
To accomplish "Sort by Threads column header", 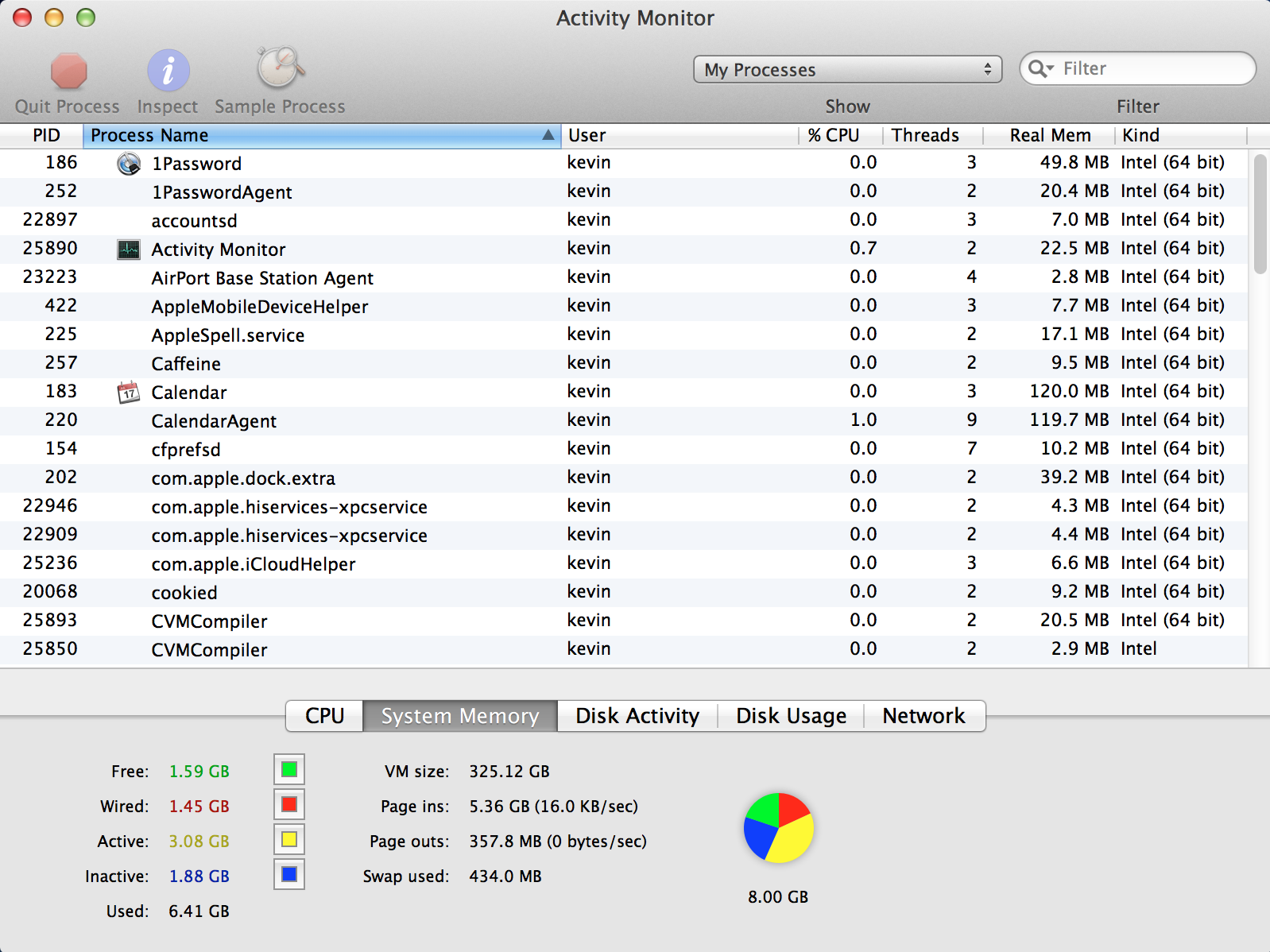I will 932,135.
